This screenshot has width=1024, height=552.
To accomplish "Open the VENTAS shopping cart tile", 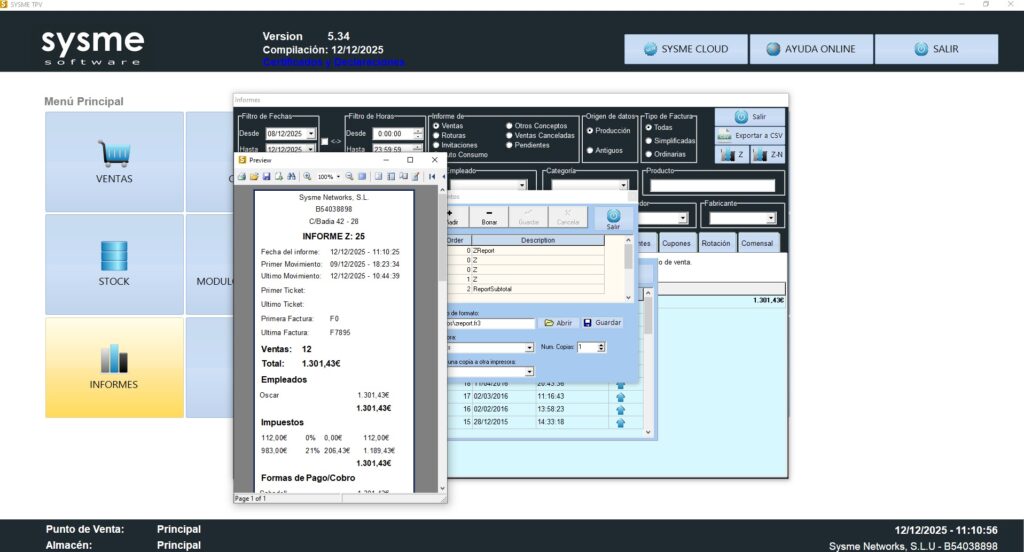I will point(114,162).
